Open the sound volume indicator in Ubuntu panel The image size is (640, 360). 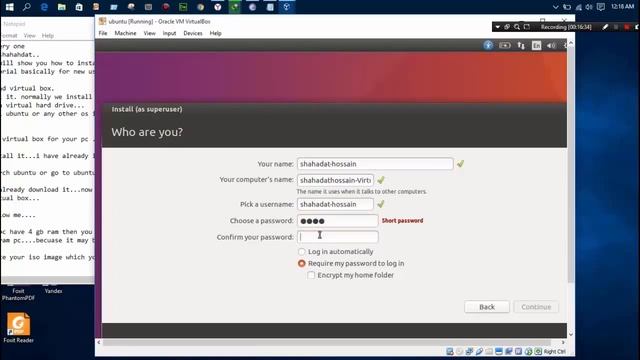click(x=551, y=45)
